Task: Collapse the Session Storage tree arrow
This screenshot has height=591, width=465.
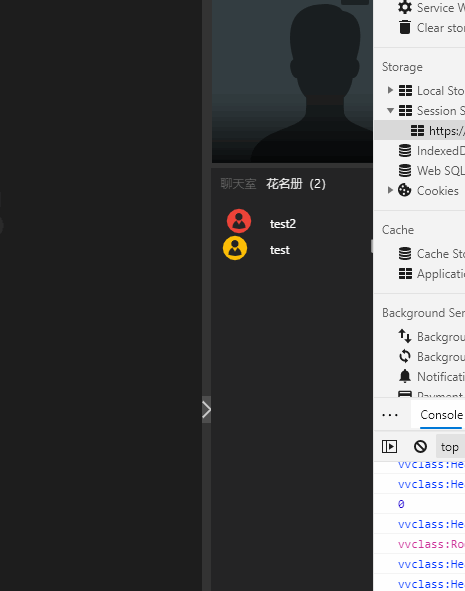Action: 390,110
